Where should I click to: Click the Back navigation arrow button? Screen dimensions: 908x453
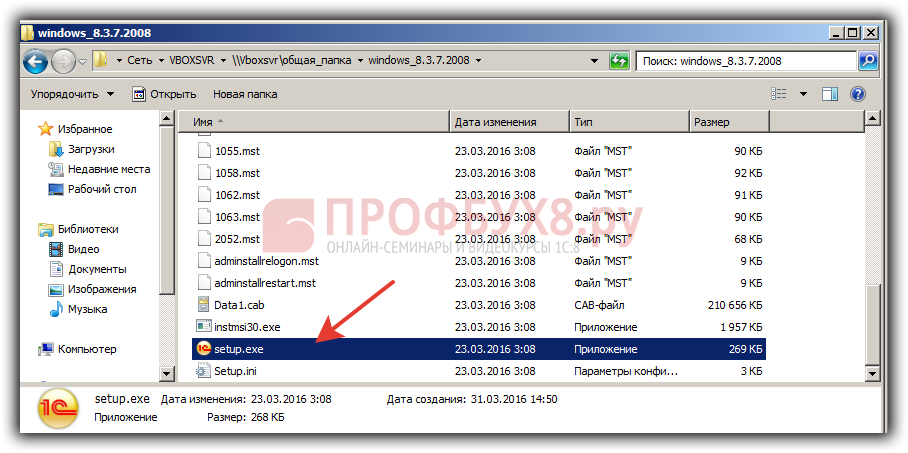click(36, 61)
